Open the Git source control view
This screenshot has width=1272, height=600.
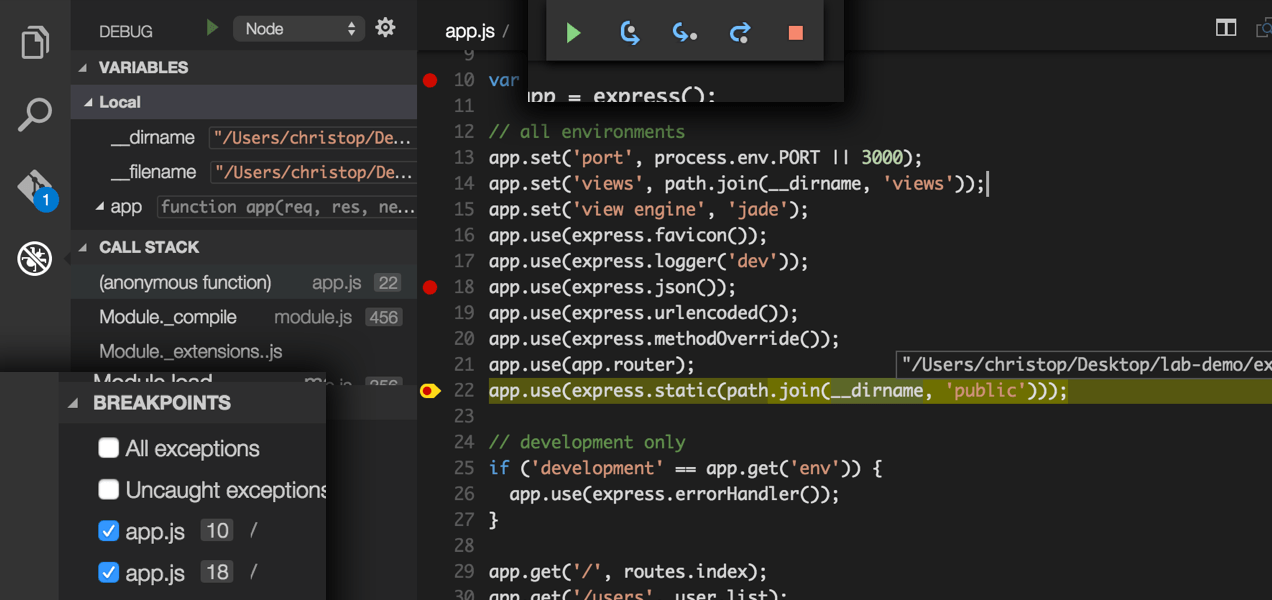click(x=35, y=188)
